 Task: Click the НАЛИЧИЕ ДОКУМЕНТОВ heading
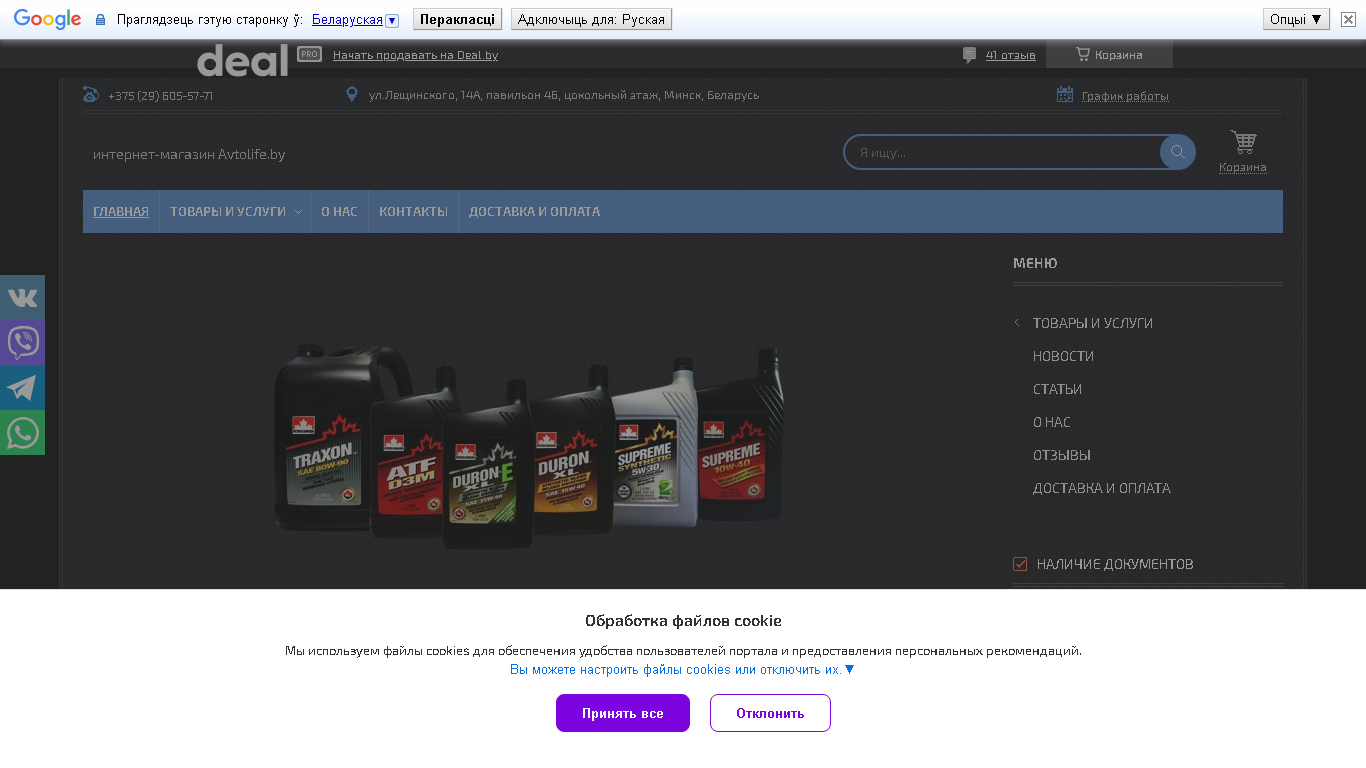tap(1115, 564)
